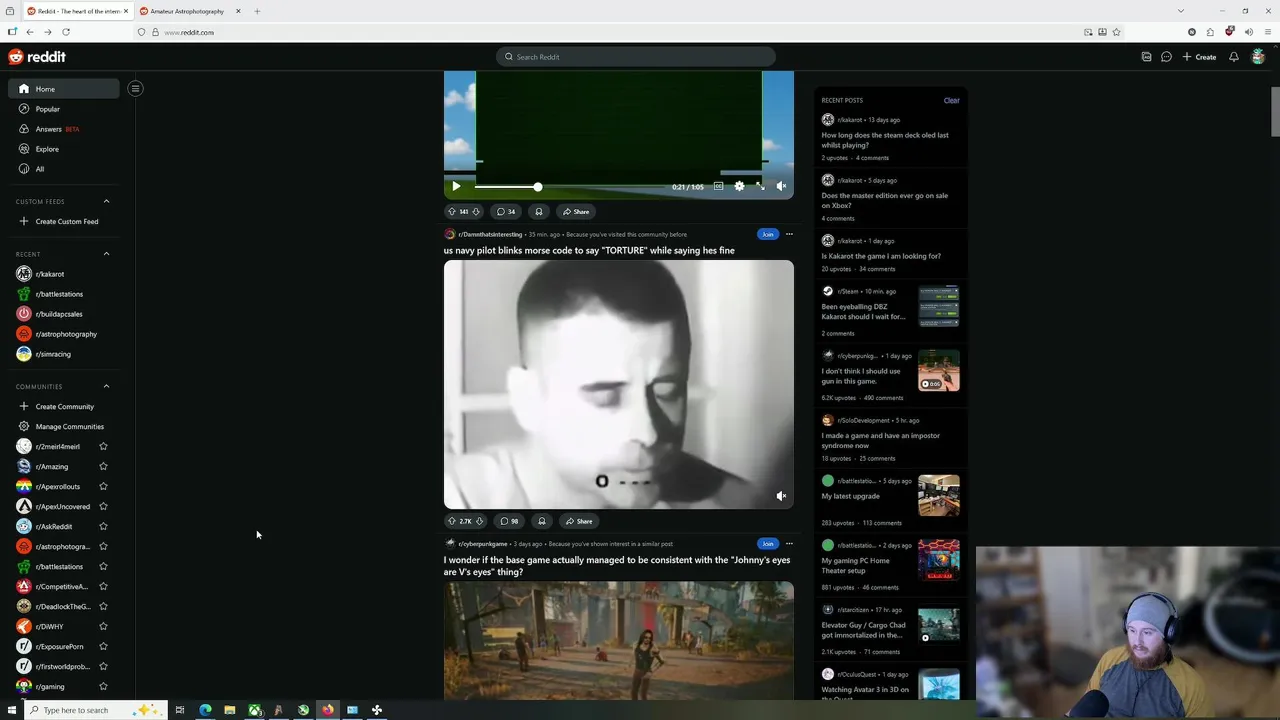This screenshot has width=1280, height=720.
Task: Share the navy pilot post
Action: [578, 521]
